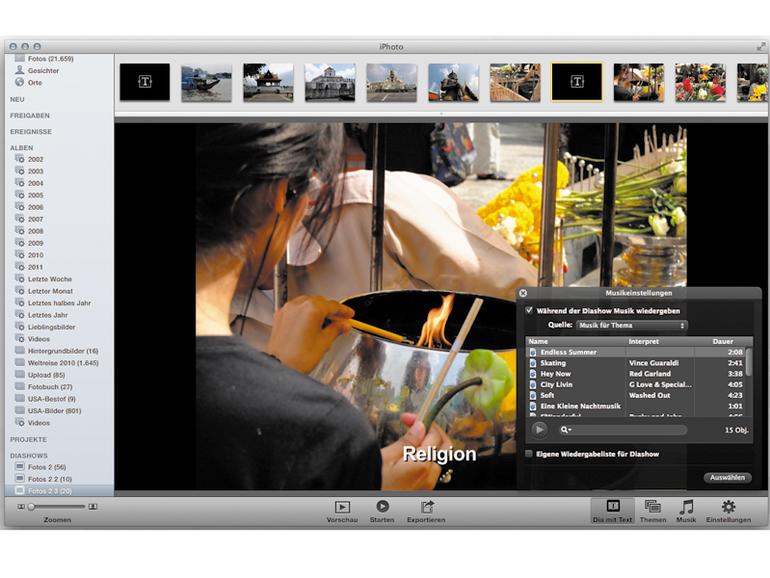Select Eine Kleine Nachtmusik track
Viewport: 770px width, 578px height.
click(635, 406)
